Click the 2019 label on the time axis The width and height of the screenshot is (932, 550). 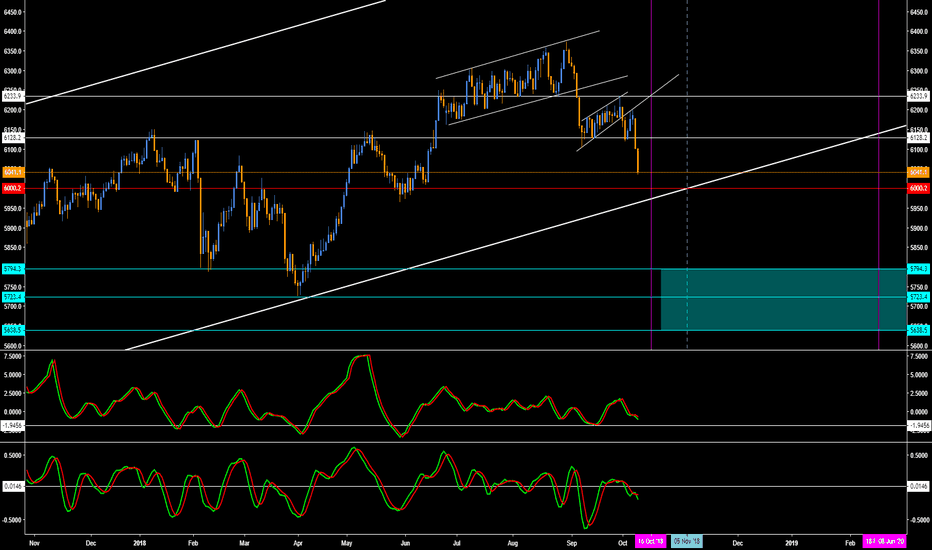pos(792,543)
